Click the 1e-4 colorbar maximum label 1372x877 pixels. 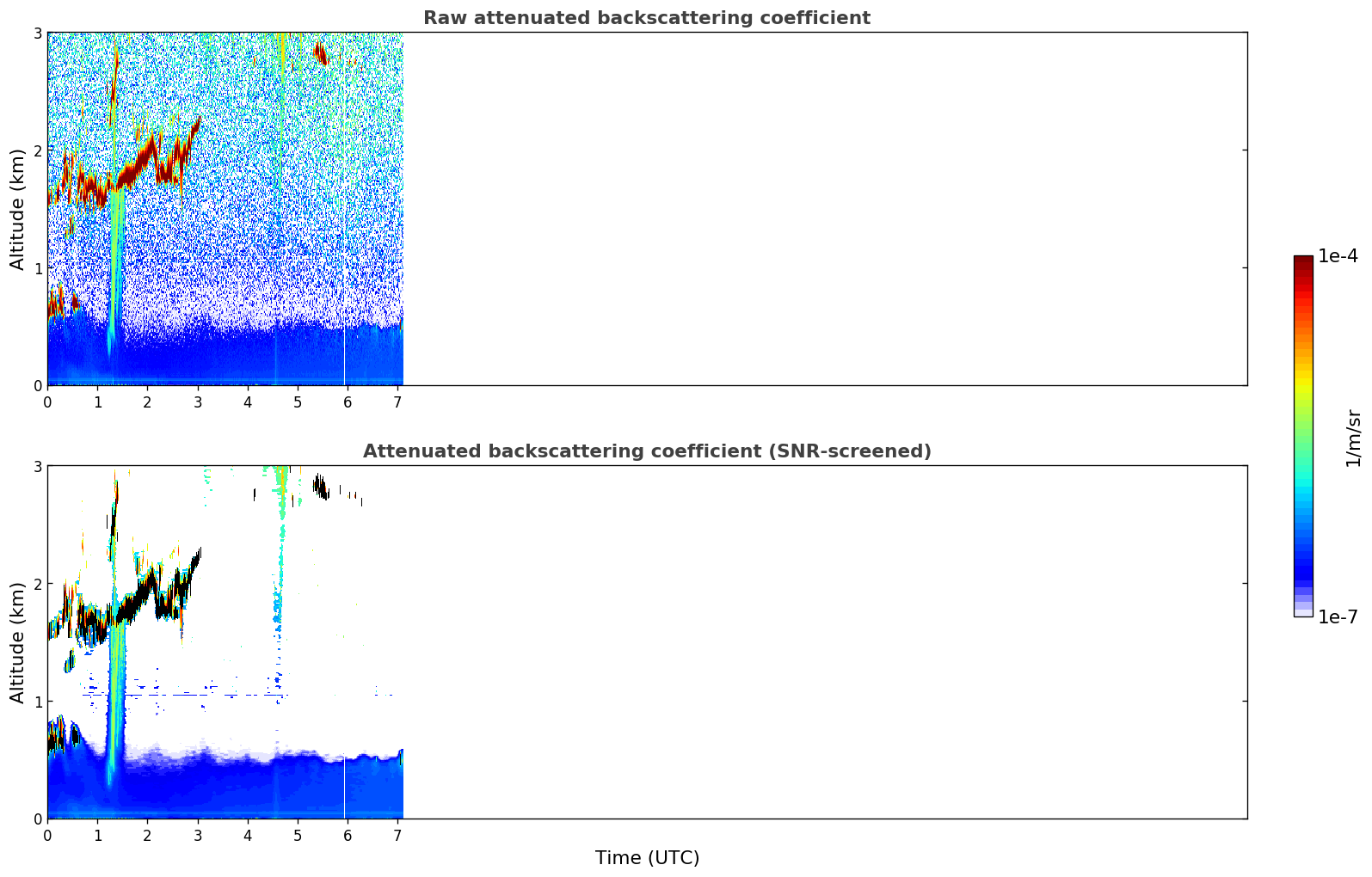pyautogui.click(x=1338, y=256)
